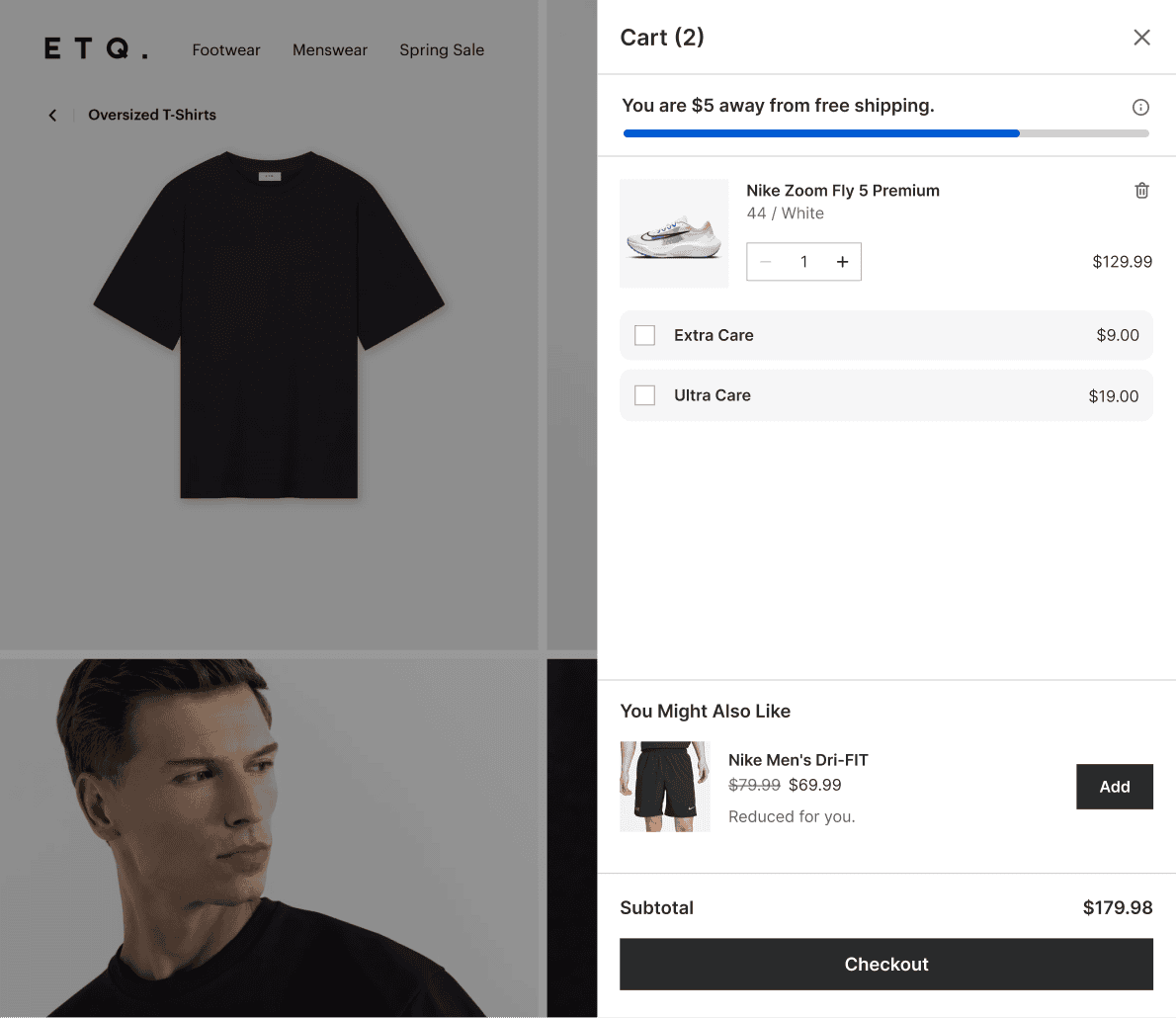Delete Nike Zoom Fly 5 using trash icon

pos(1141,190)
